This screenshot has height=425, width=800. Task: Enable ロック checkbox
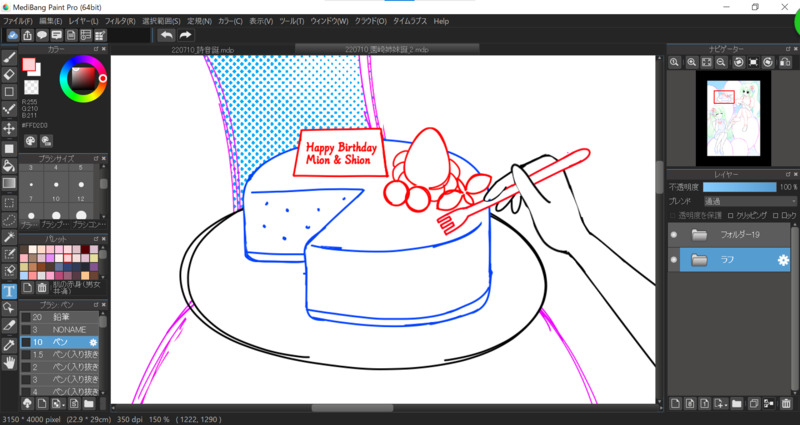(x=776, y=215)
